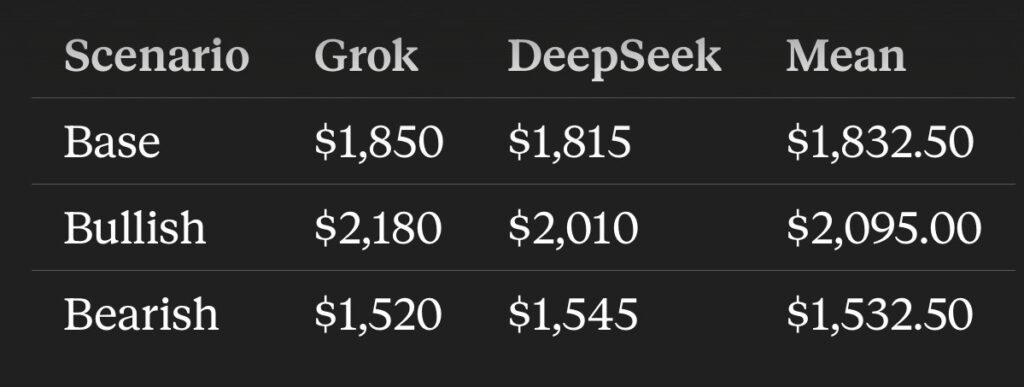Viewport: 1024px width, 387px height.
Task: Select the Bearish row label
Action: click(x=141, y=314)
